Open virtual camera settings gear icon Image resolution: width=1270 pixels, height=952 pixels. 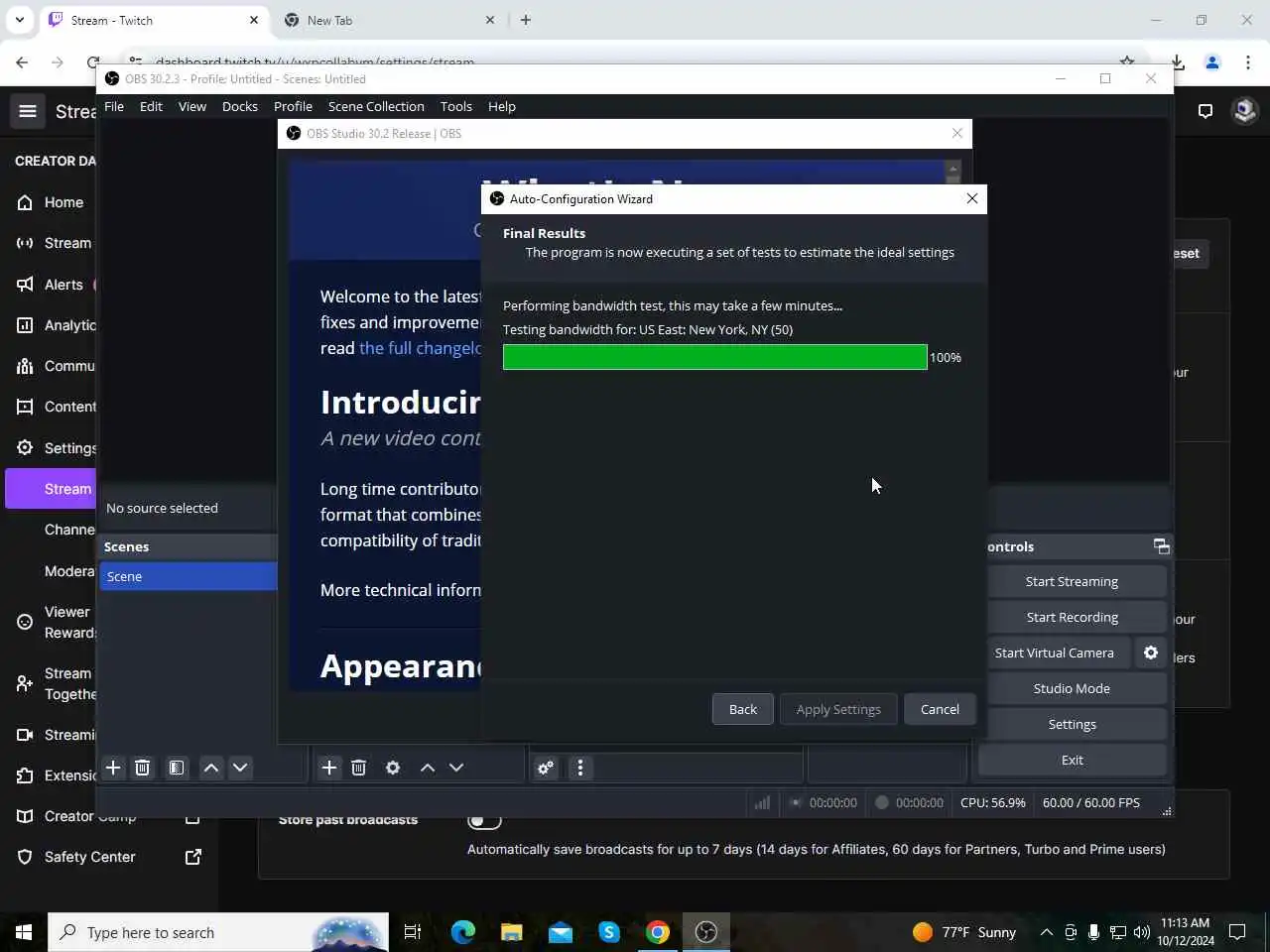pos(1151,653)
